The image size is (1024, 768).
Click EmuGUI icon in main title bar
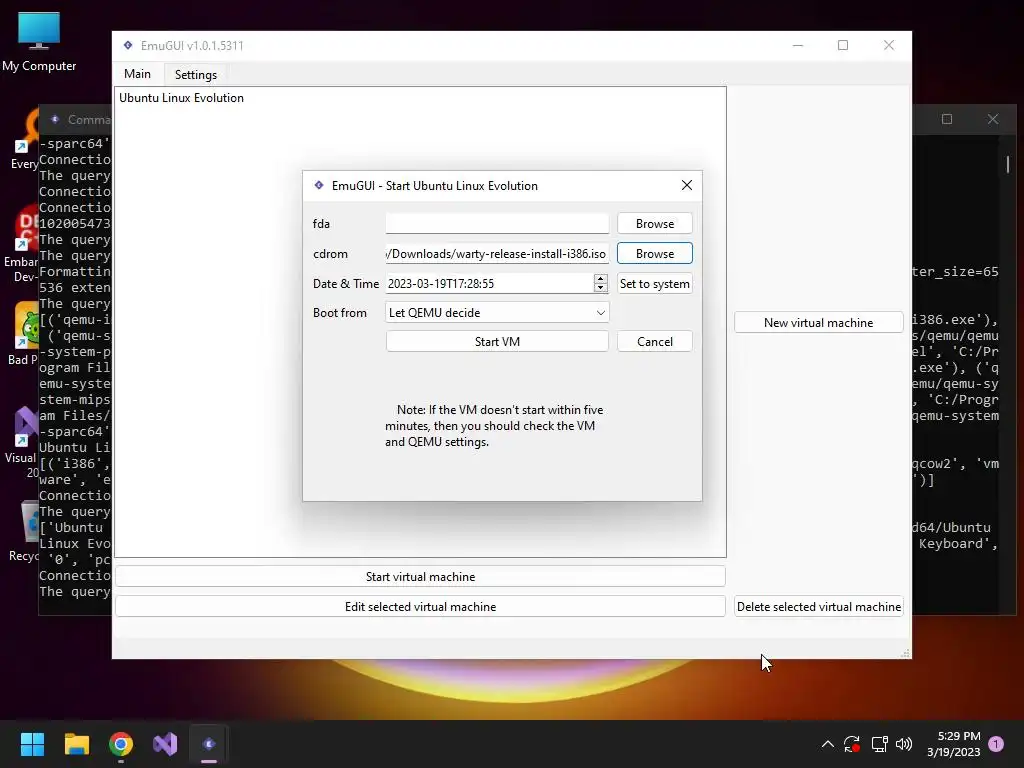pyautogui.click(x=128, y=45)
